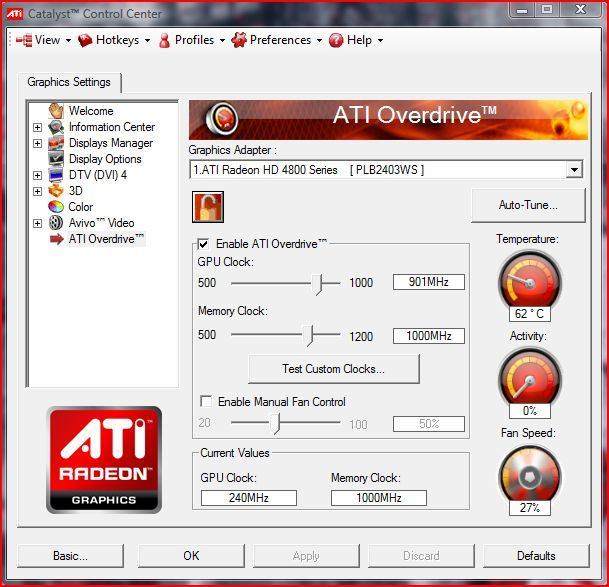
Task: Select the DTV (DVI) 4 monitor icon
Action: point(56,175)
